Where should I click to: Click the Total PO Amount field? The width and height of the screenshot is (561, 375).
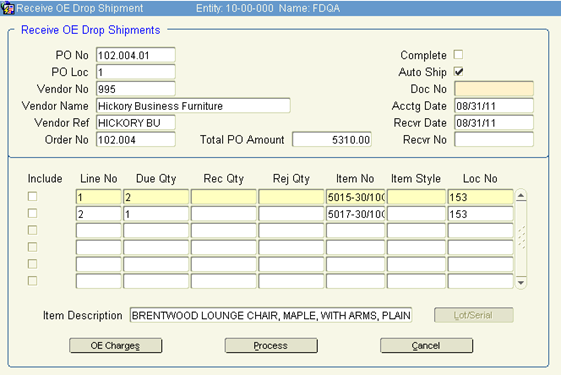[x=332, y=140]
